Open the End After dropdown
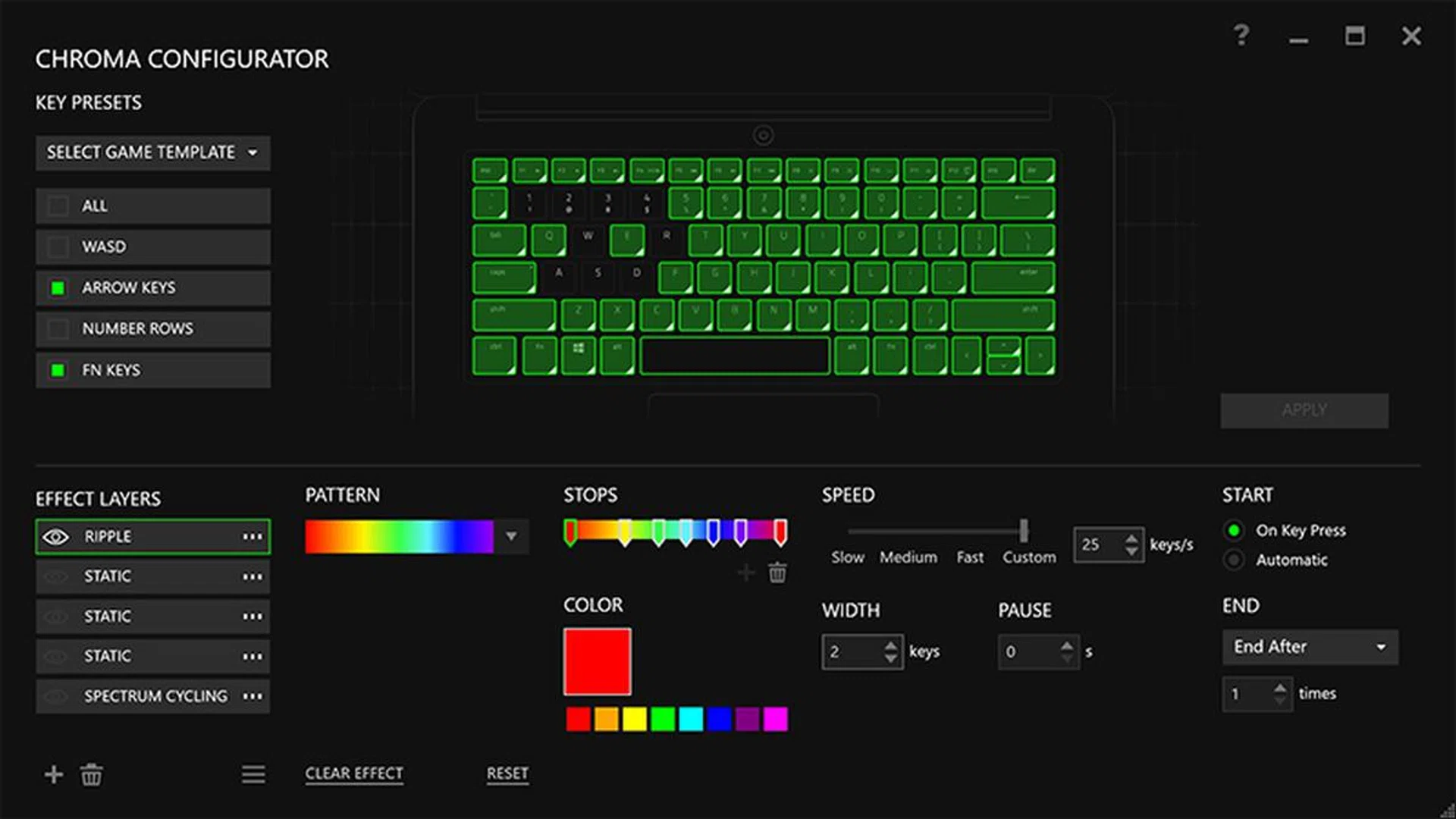Viewport: 1456px width, 819px height. click(x=1310, y=647)
